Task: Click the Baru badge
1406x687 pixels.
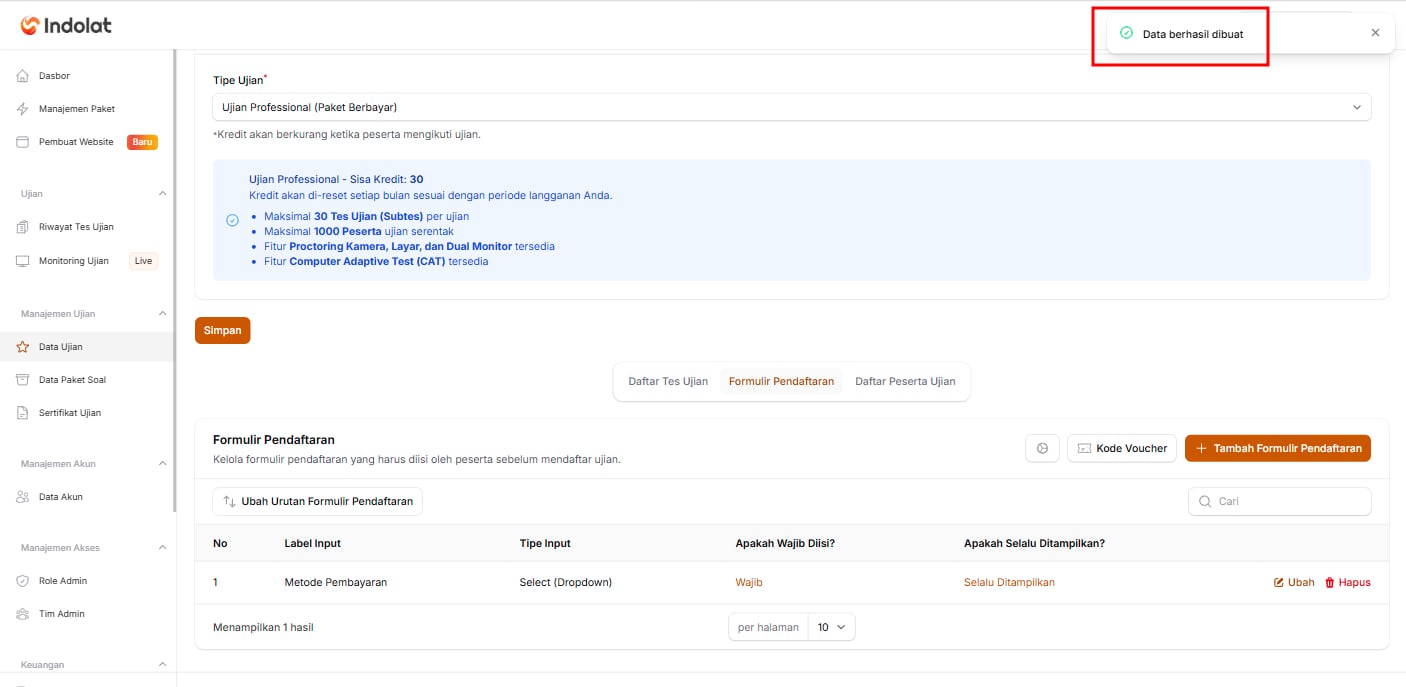Action: (x=142, y=142)
